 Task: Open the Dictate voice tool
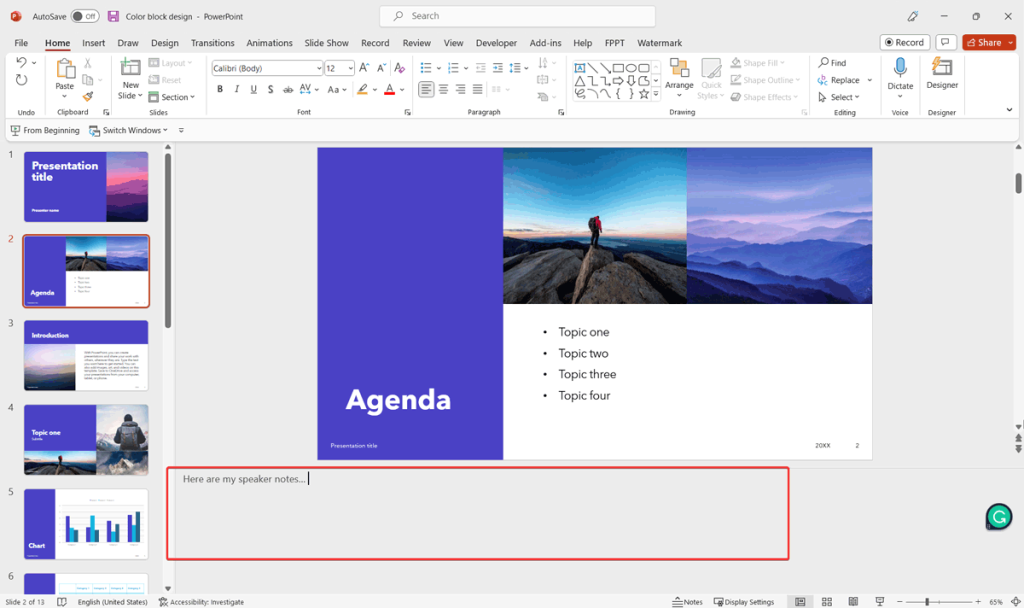click(899, 80)
